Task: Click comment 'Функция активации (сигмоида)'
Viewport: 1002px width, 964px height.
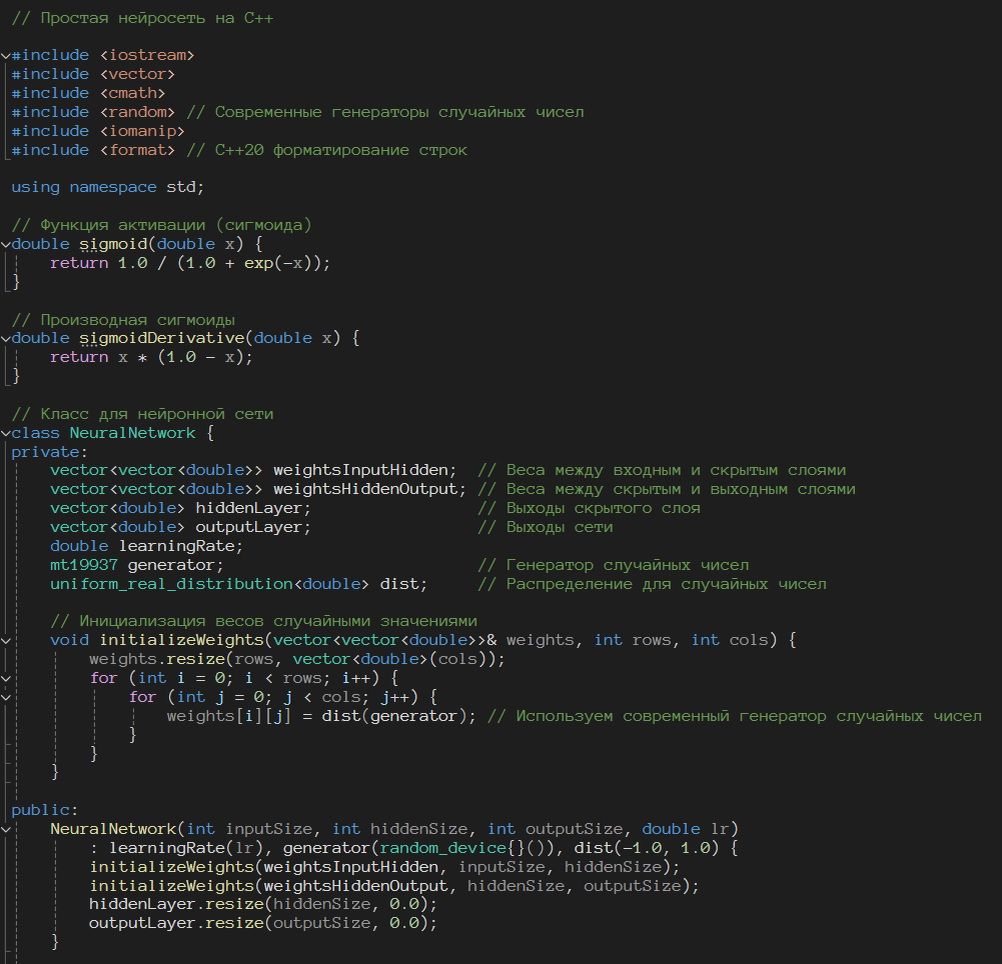Action: pyautogui.click(x=176, y=225)
